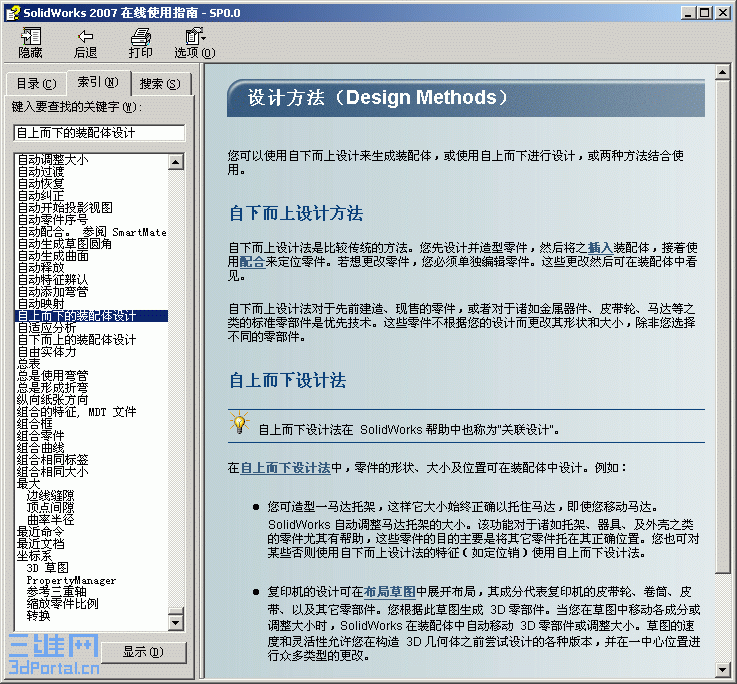Select index entry 组合框
The width and height of the screenshot is (737, 684).
[35, 424]
